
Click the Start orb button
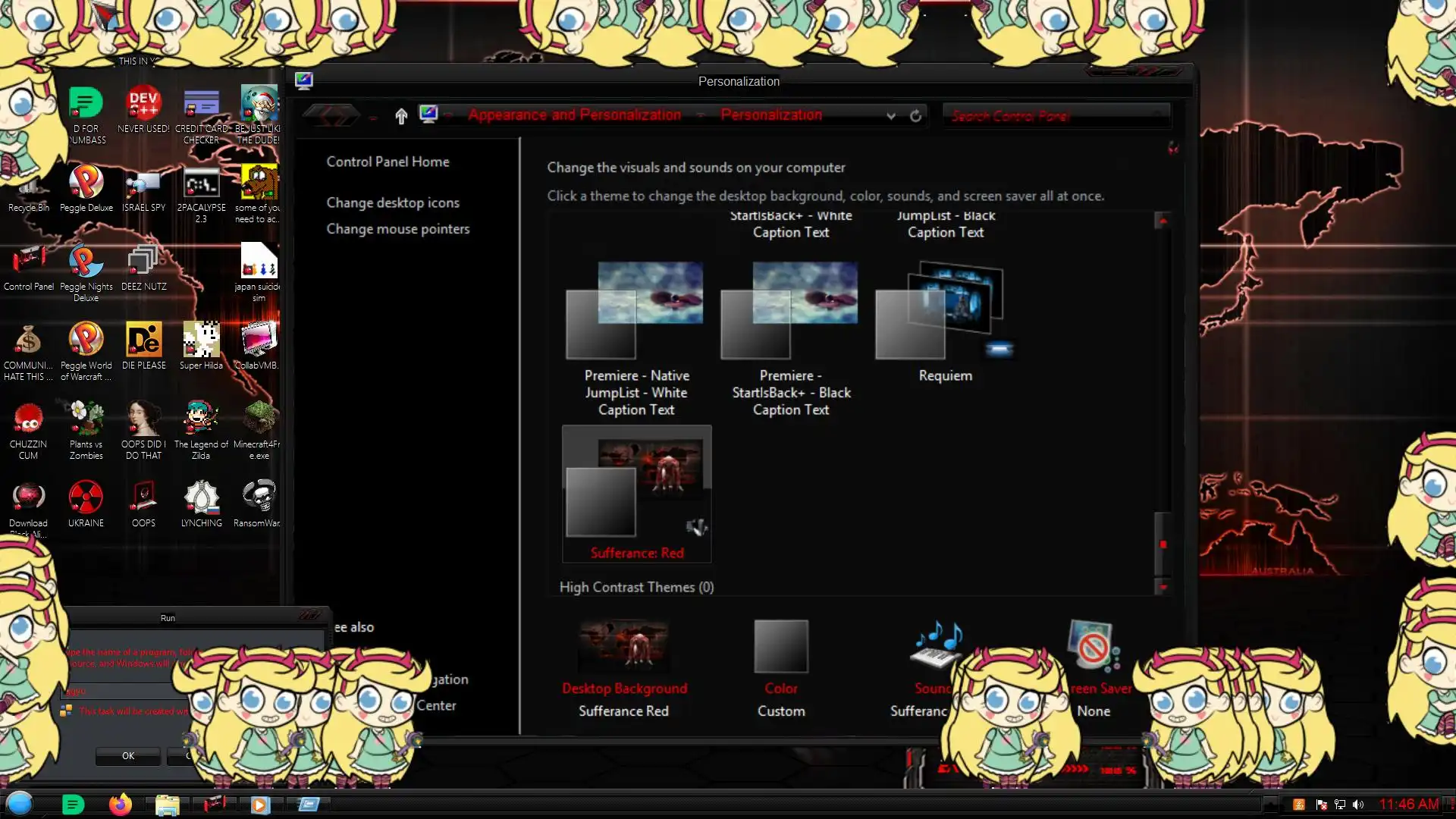pos(20,803)
